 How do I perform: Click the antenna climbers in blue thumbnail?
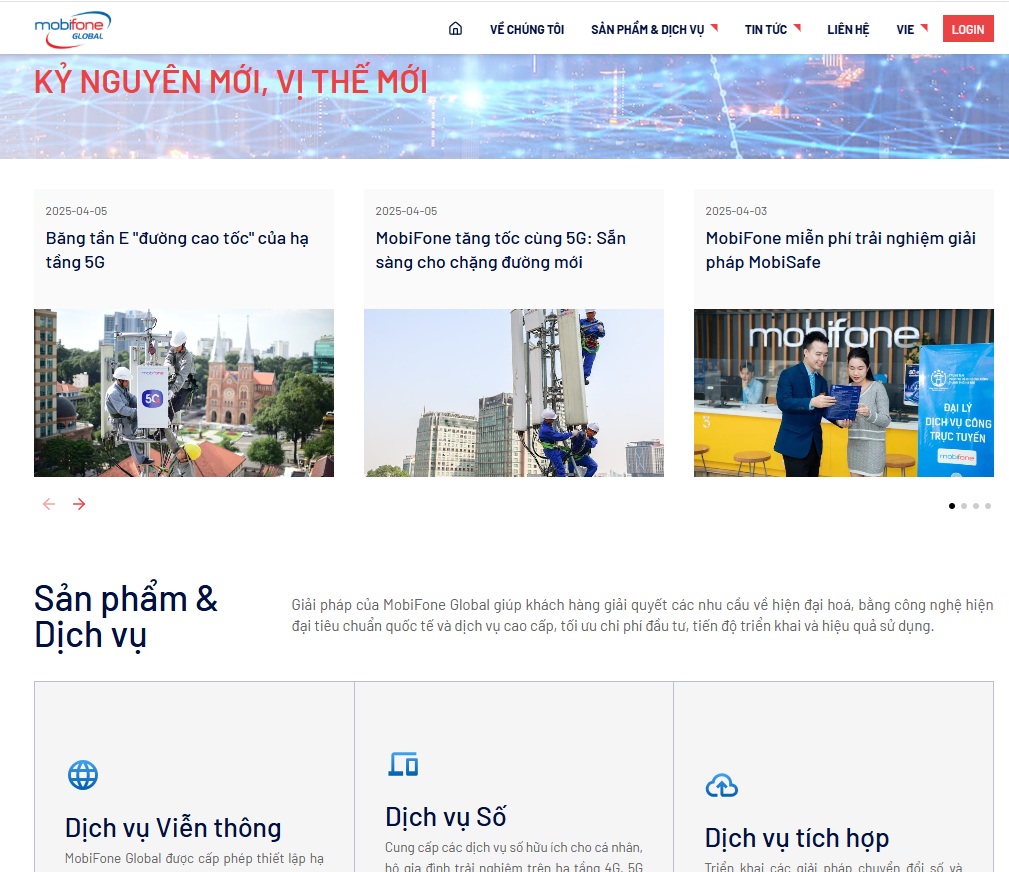tap(514, 393)
